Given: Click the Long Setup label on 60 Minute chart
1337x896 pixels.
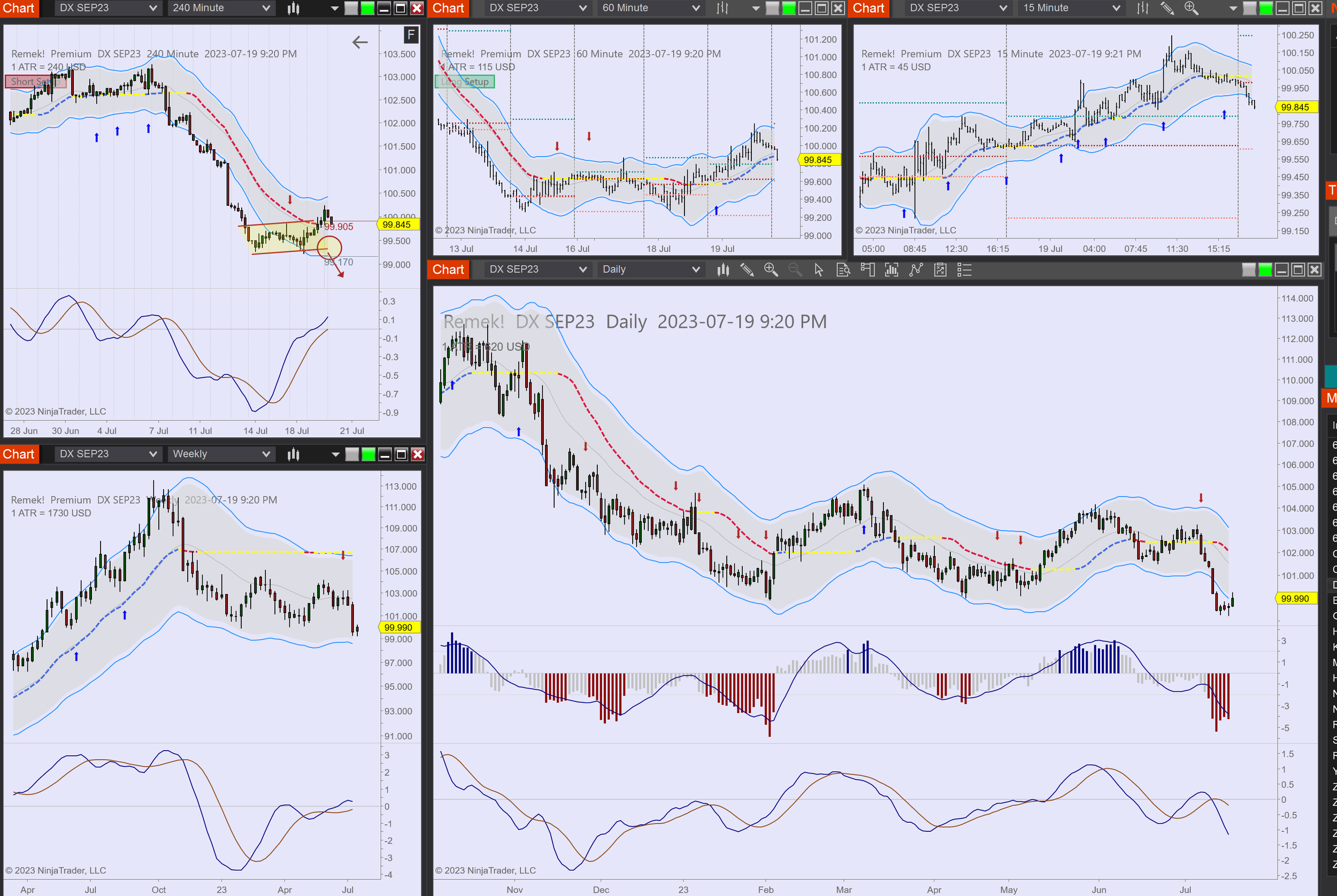Looking at the screenshot, I should point(465,82).
